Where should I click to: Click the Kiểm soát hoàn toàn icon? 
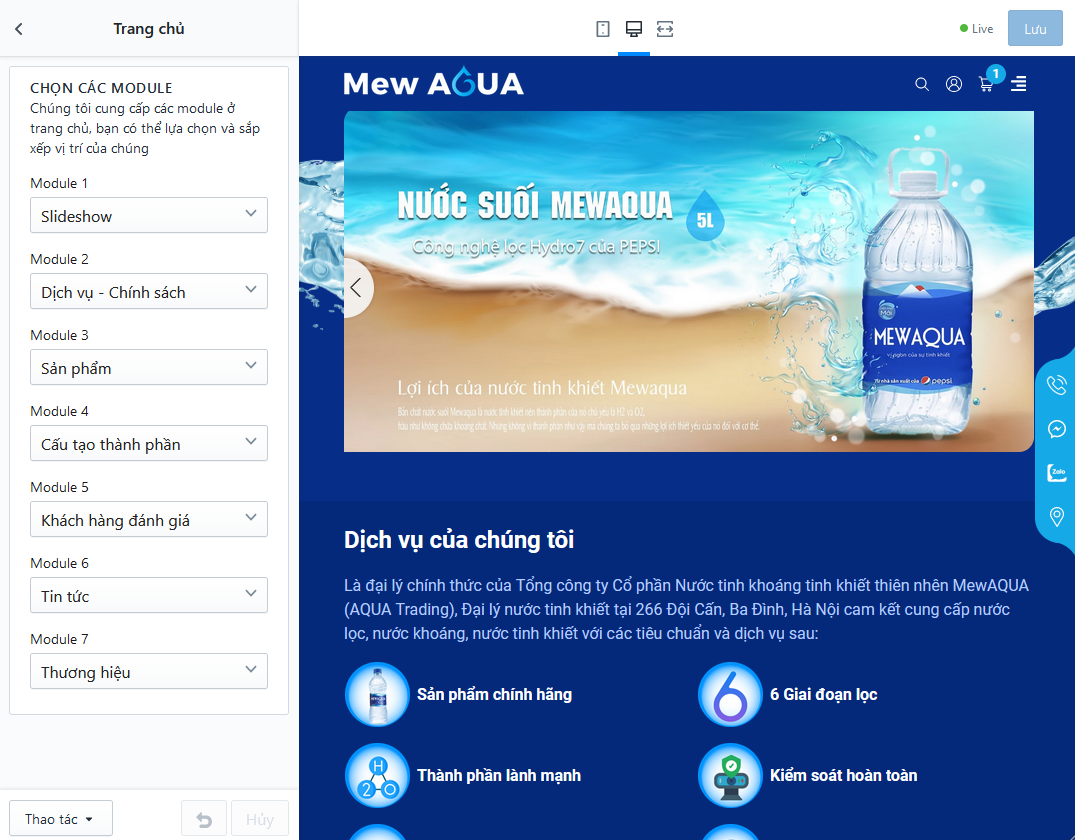(730, 776)
